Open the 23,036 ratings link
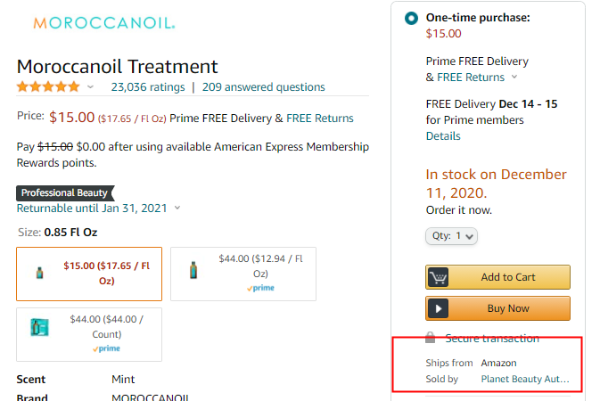600x401 pixels. (148, 88)
